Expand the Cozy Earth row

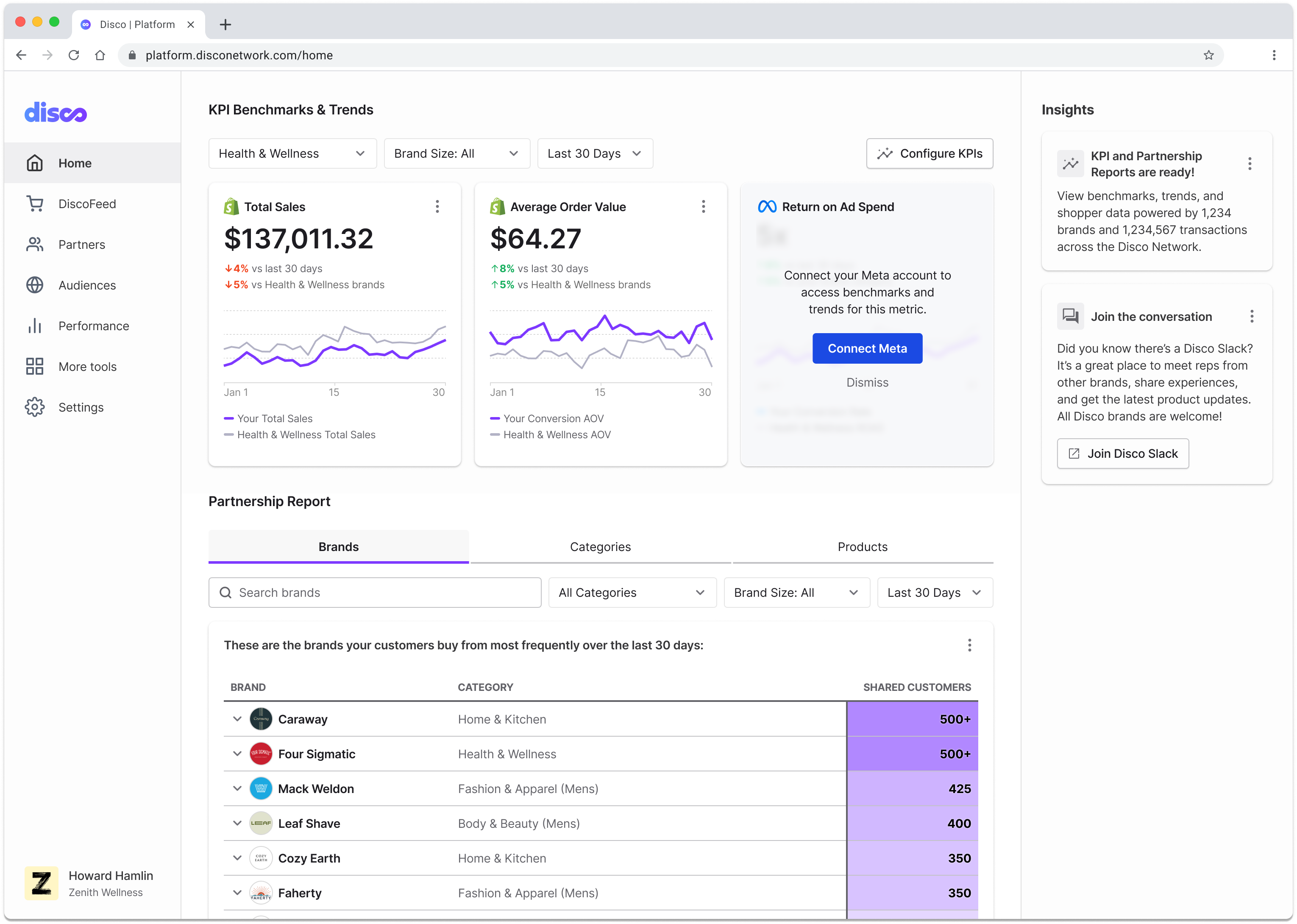click(x=237, y=857)
